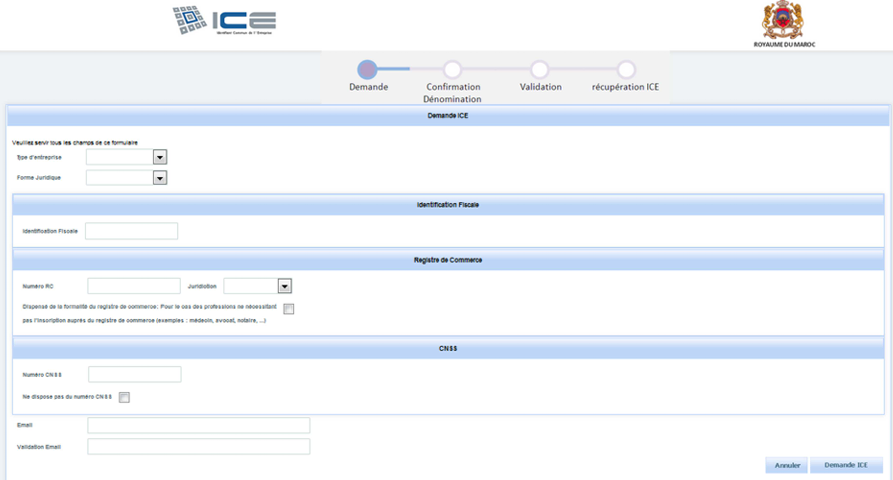Click into the Numéro RC field
The height and width of the screenshot is (480, 893).
pyautogui.click(x=134, y=286)
